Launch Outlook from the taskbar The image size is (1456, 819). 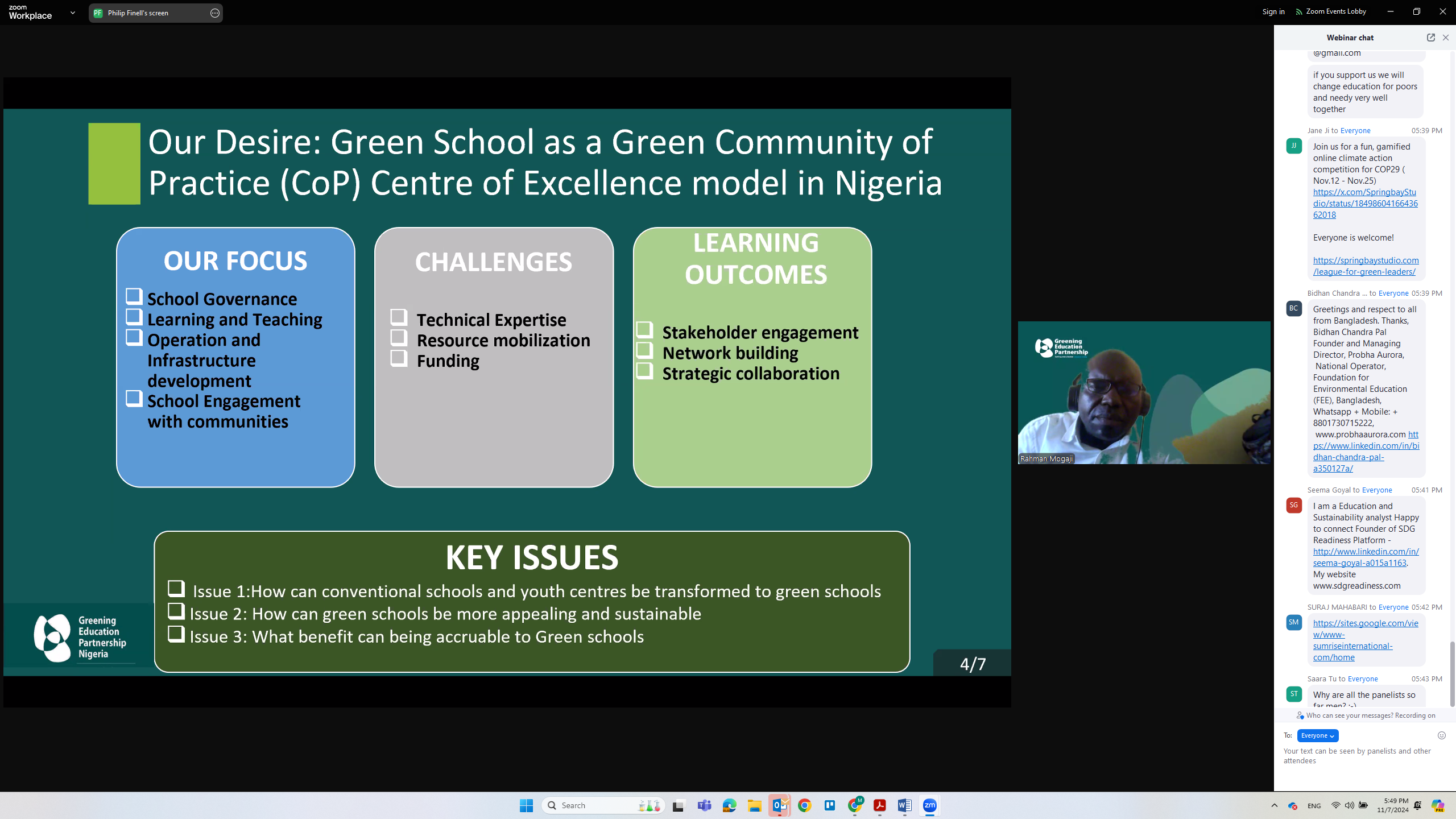(x=779, y=805)
